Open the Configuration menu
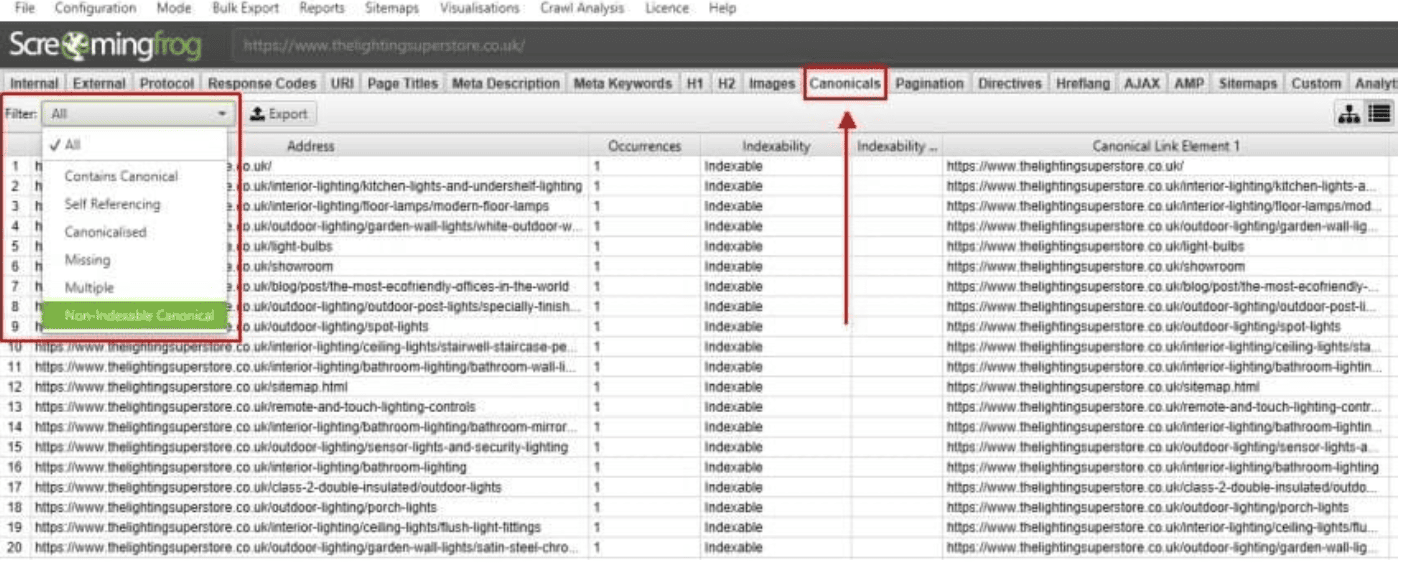 (95, 8)
